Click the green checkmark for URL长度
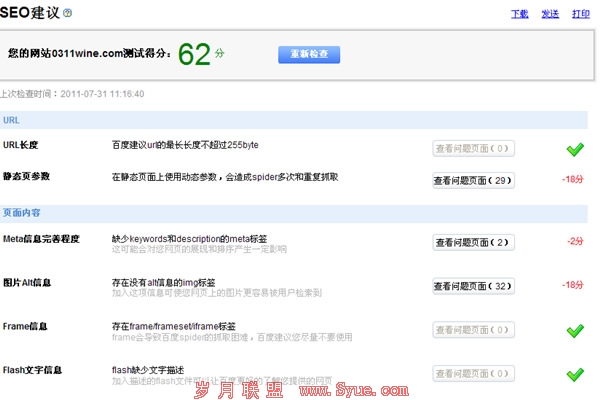 (x=574, y=149)
